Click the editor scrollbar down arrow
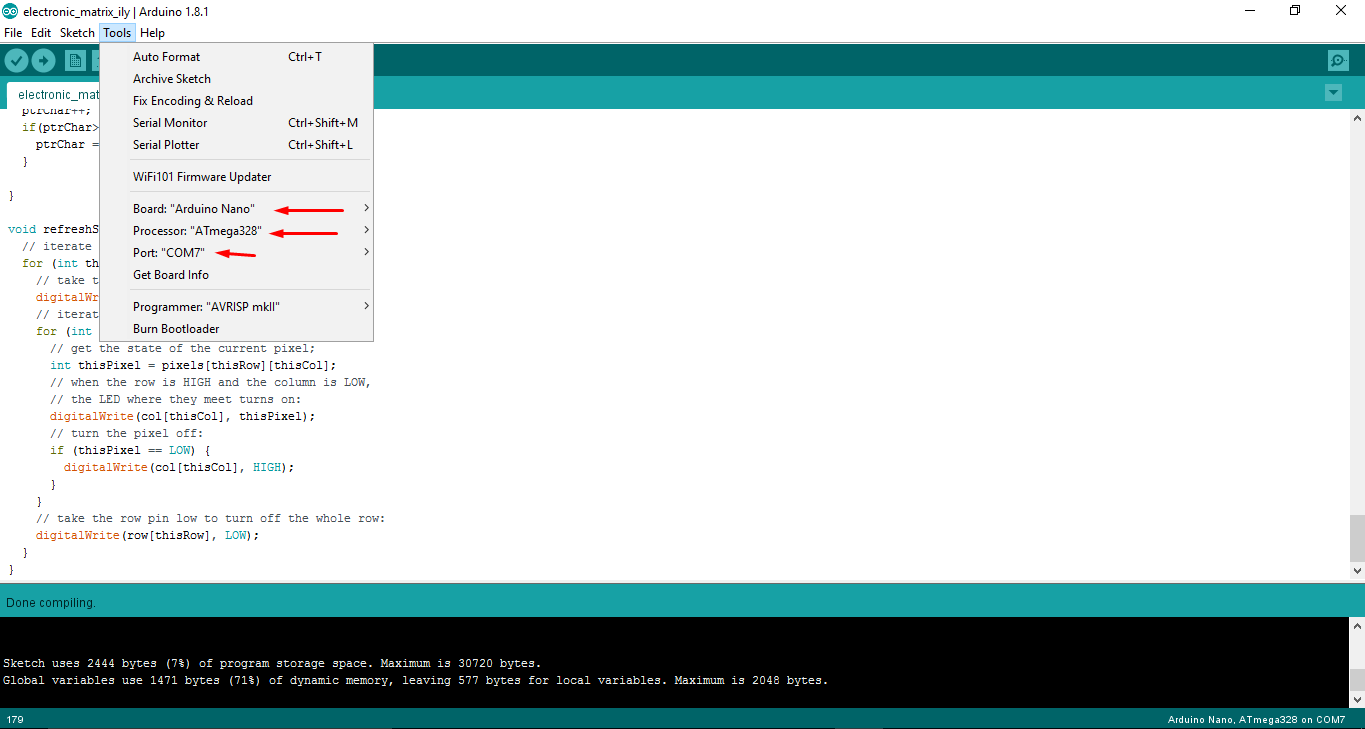The height and width of the screenshot is (729, 1365). click(x=1357, y=571)
